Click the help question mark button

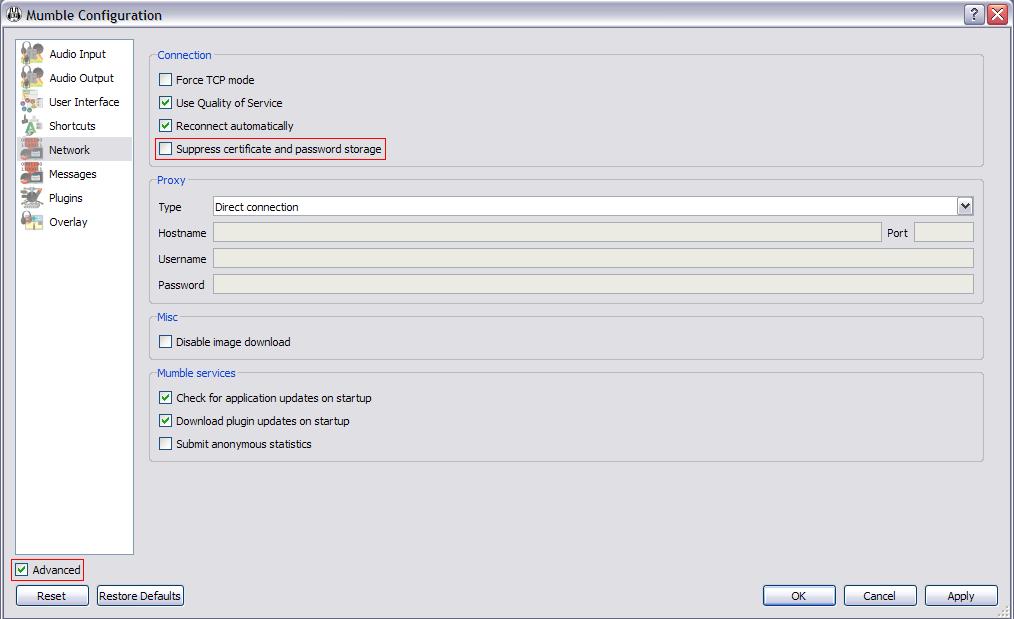pyautogui.click(x=974, y=15)
